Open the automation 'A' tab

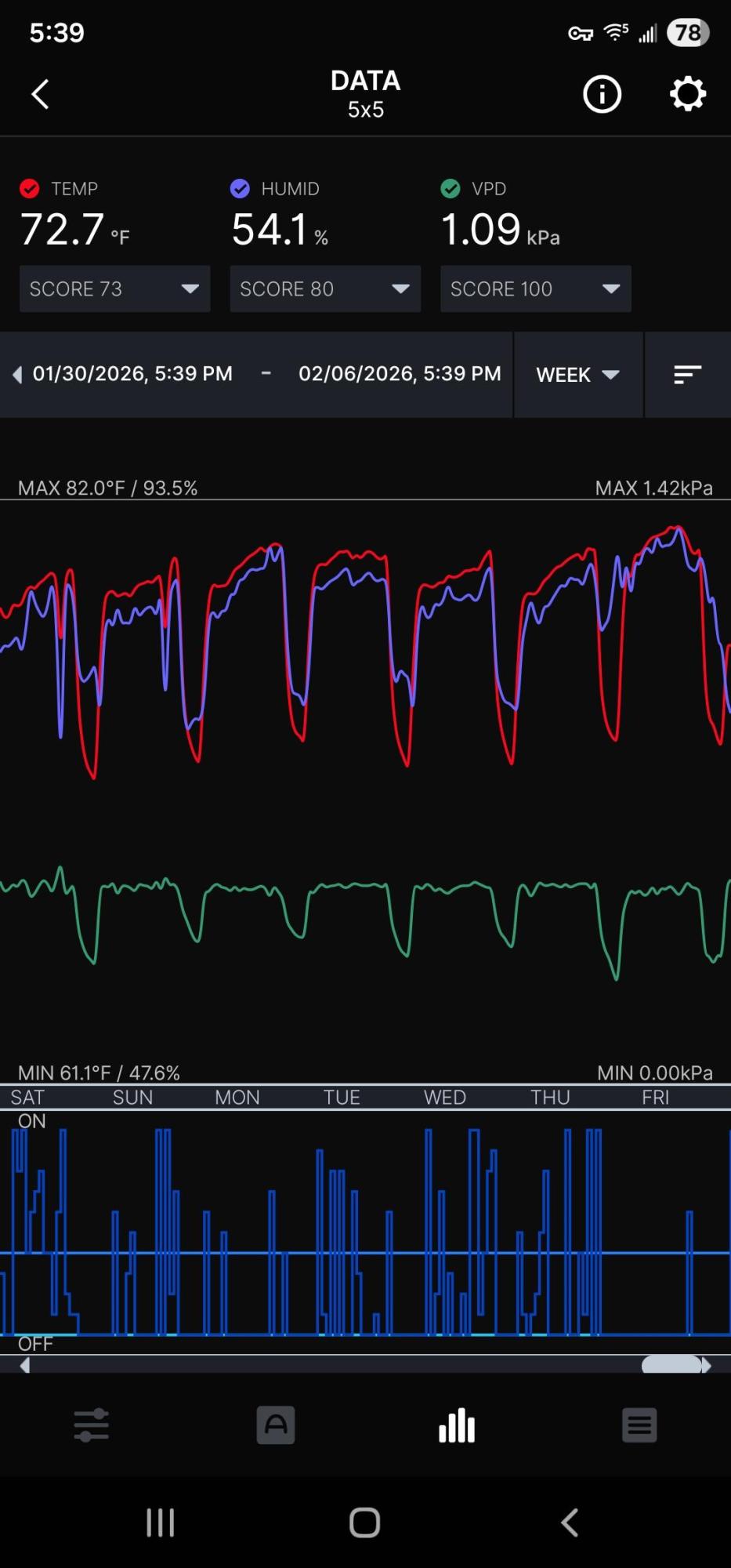coord(275,1425)
